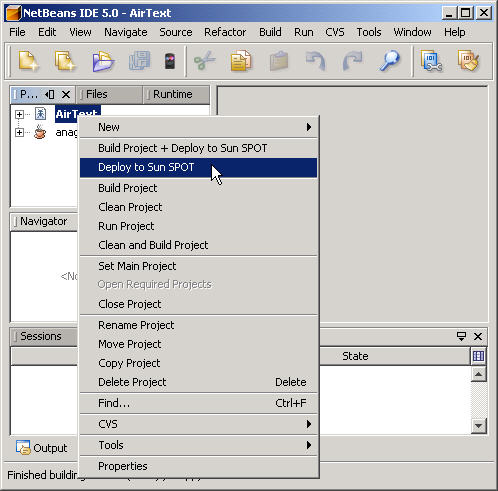Click the Sun SPOT device toolbar icon
498x491 pixels.
pyautogui.click(x=170, y=61)
